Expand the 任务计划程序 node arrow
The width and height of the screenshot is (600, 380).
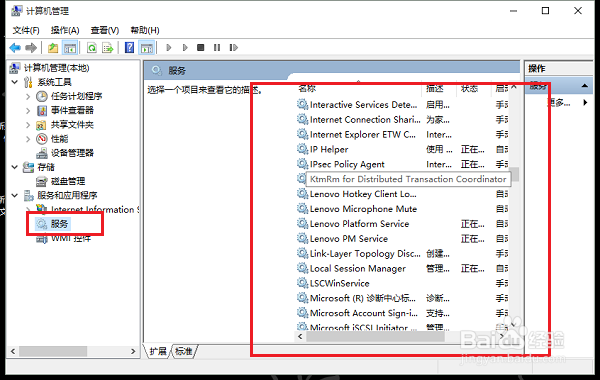(x=28, y=96)
